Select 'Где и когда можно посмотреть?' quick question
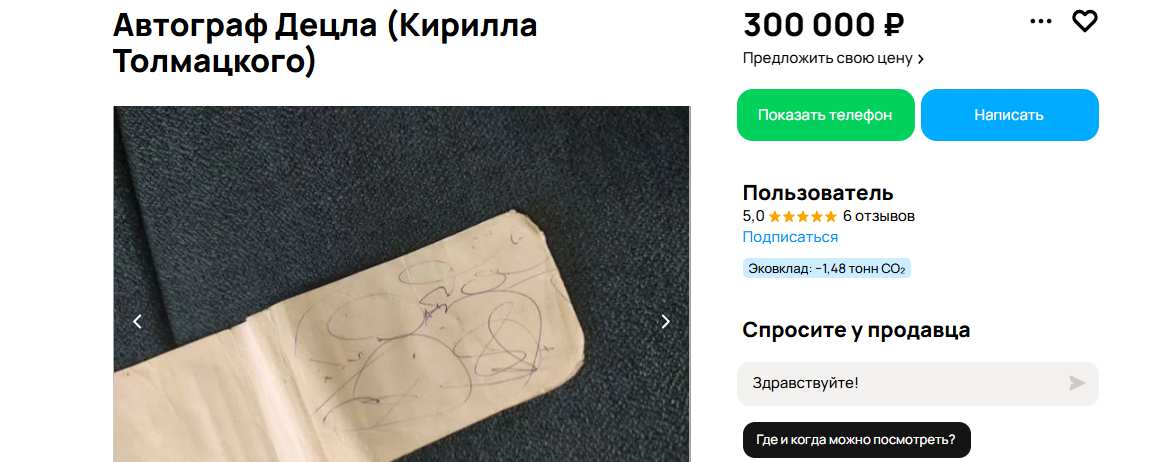This screenshot has width=1161, height=462. (x=856, y=440)
